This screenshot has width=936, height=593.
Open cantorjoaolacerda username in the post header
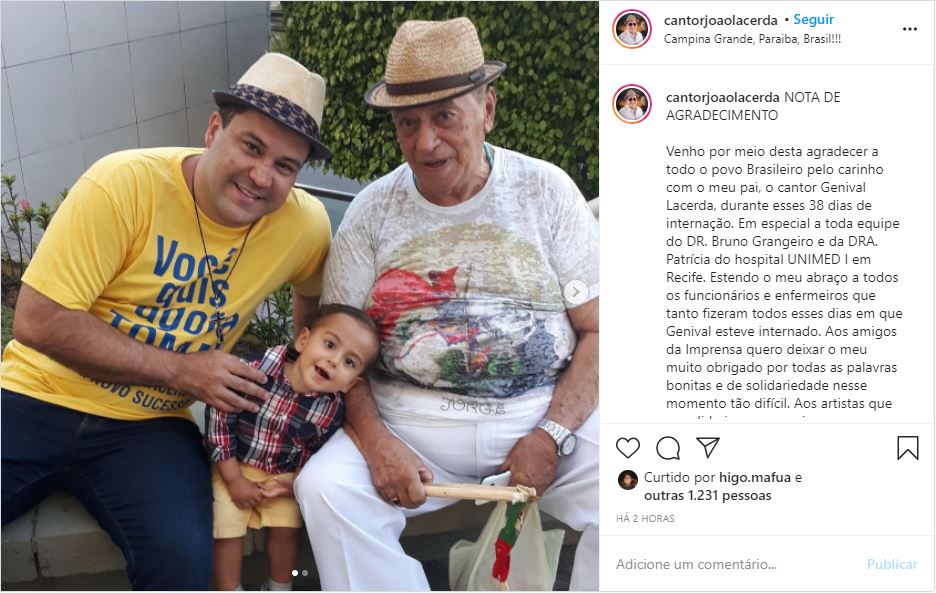point(721,20)
